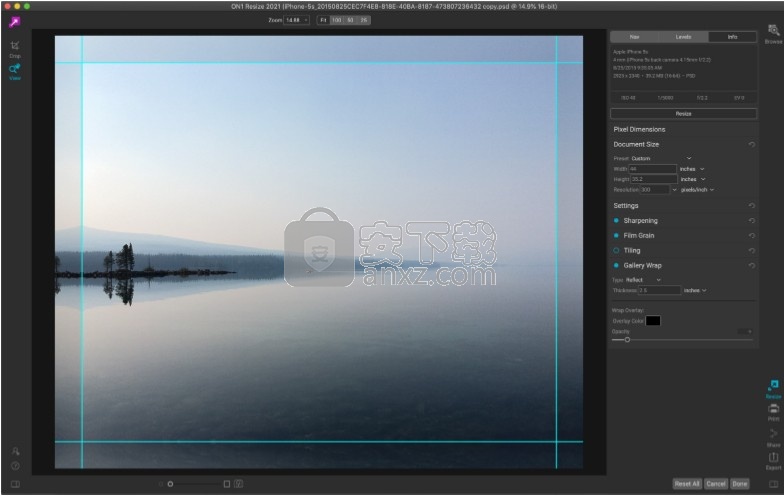Disable Gallery Wrap toggle
This screenshot has width=784, height=497.
tap(616, 266)
